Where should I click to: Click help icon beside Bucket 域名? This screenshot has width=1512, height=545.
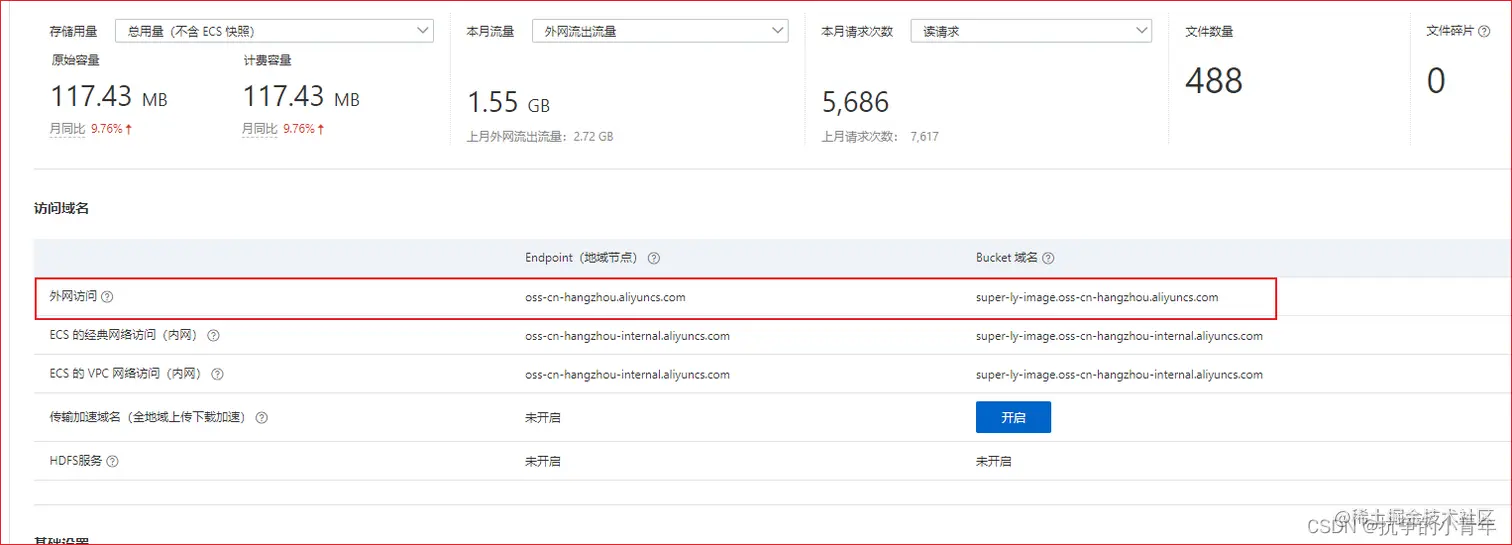click(1048, 258)
